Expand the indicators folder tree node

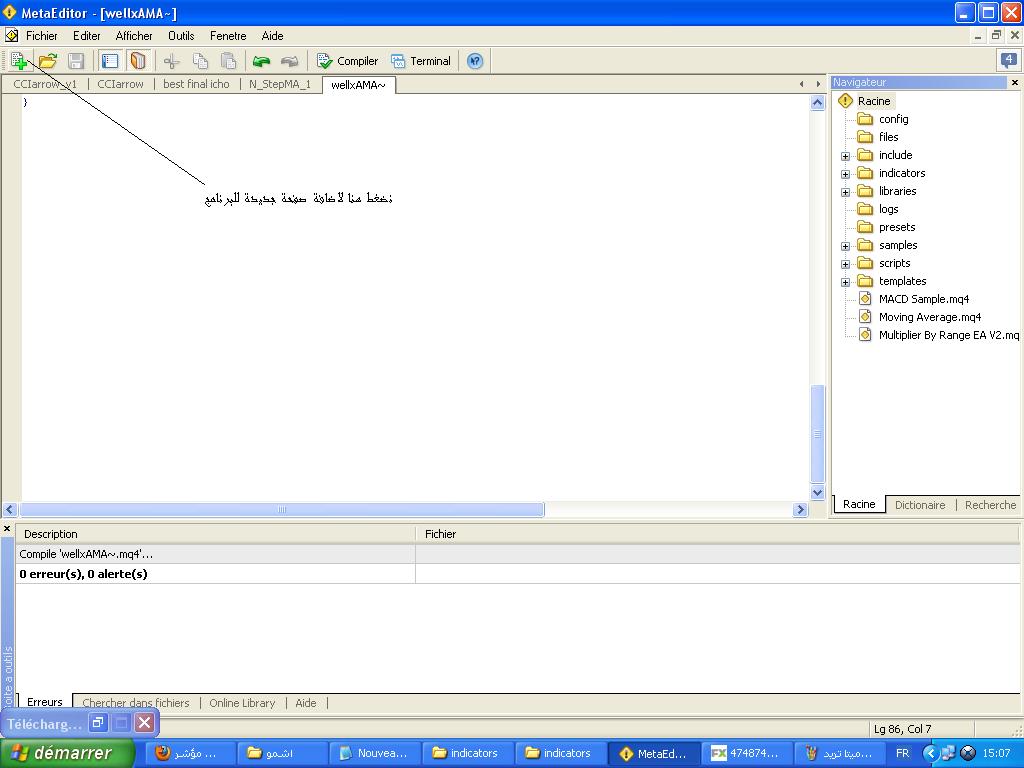(x=845, y=174)
